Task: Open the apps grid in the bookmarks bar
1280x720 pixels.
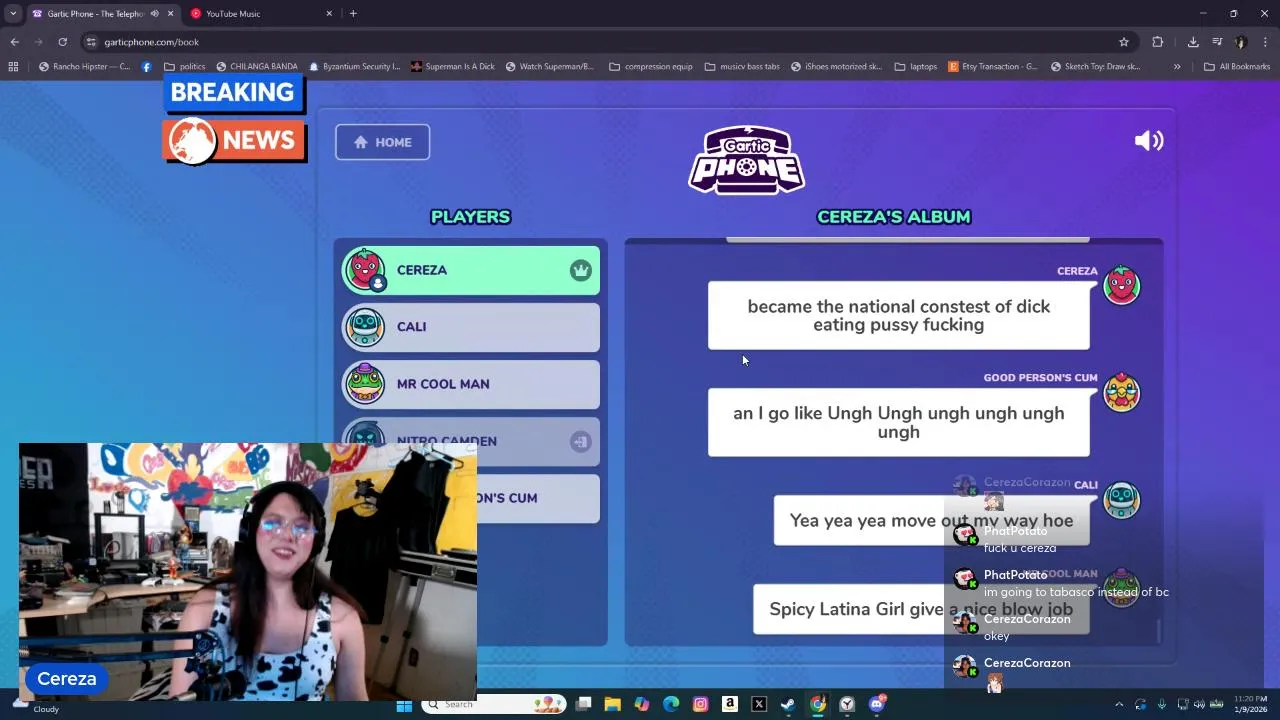Action: (13, 67)
